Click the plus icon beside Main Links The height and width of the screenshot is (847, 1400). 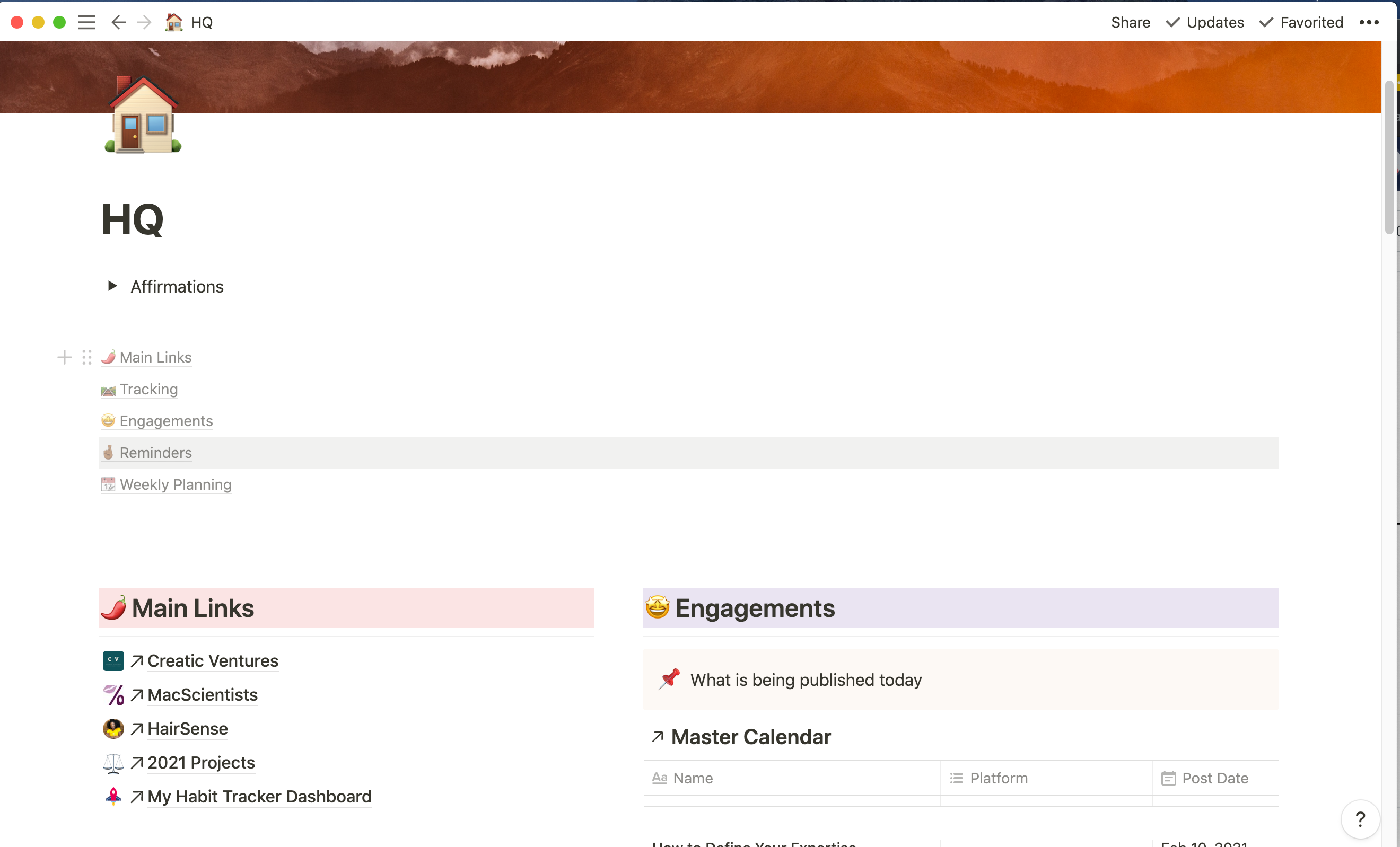64,357
